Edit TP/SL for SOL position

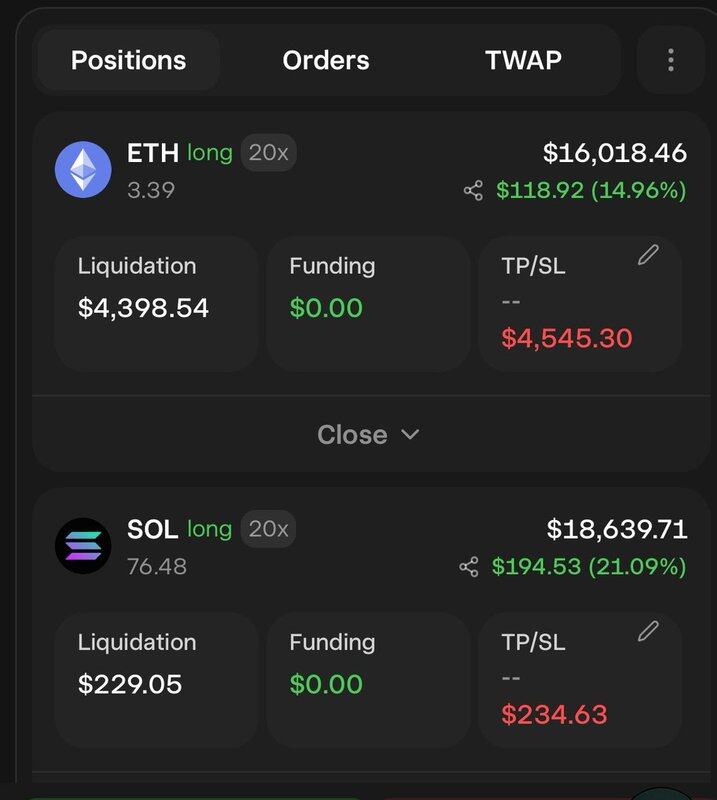click(648, 631)
